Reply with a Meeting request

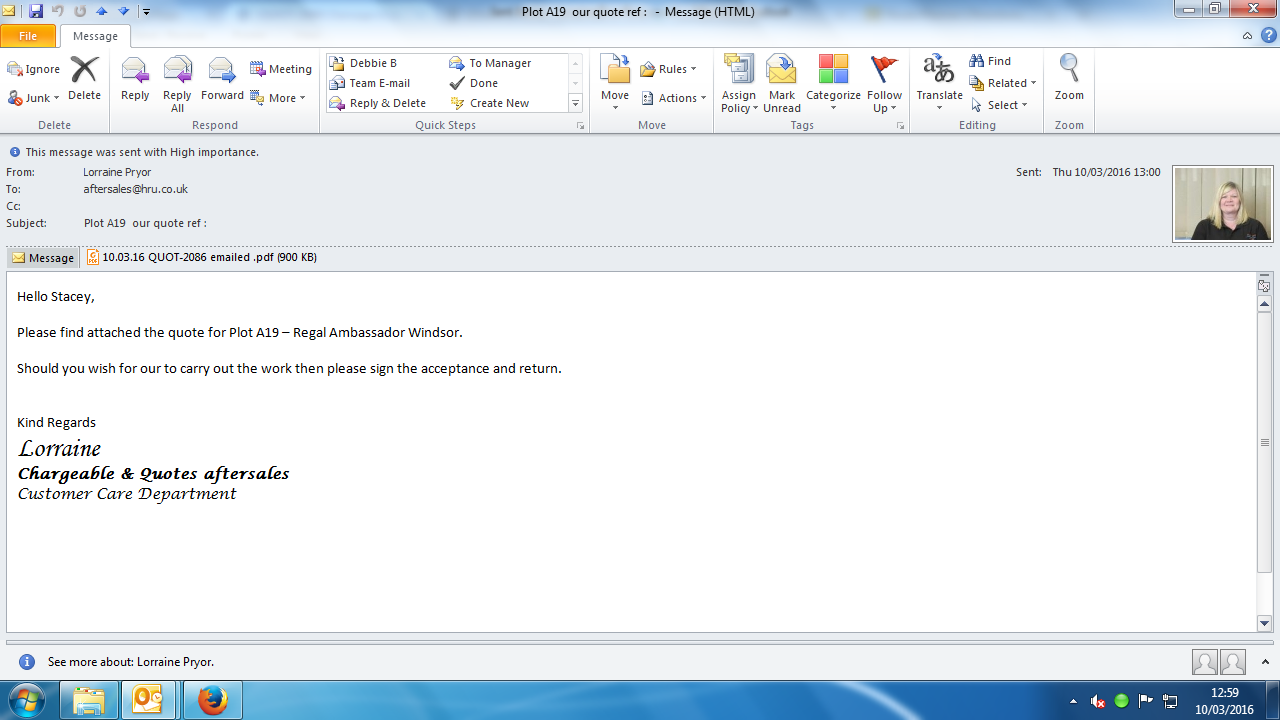(281, 69)
